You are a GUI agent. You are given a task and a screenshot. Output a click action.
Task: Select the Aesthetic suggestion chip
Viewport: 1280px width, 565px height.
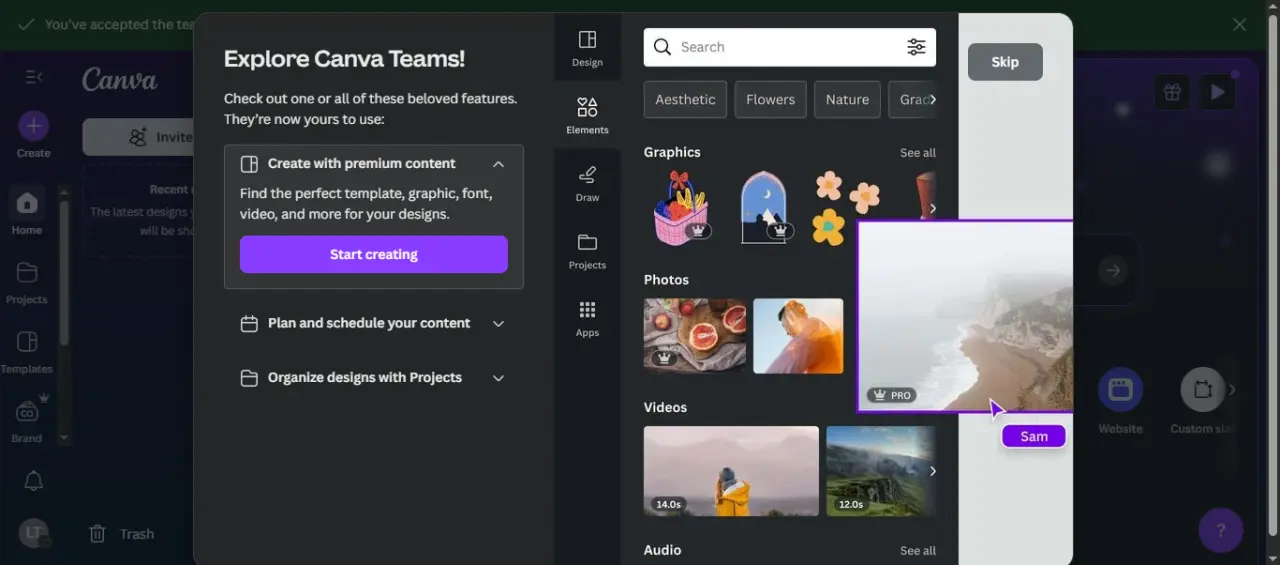pyautogui.click(x=685, y=100)
